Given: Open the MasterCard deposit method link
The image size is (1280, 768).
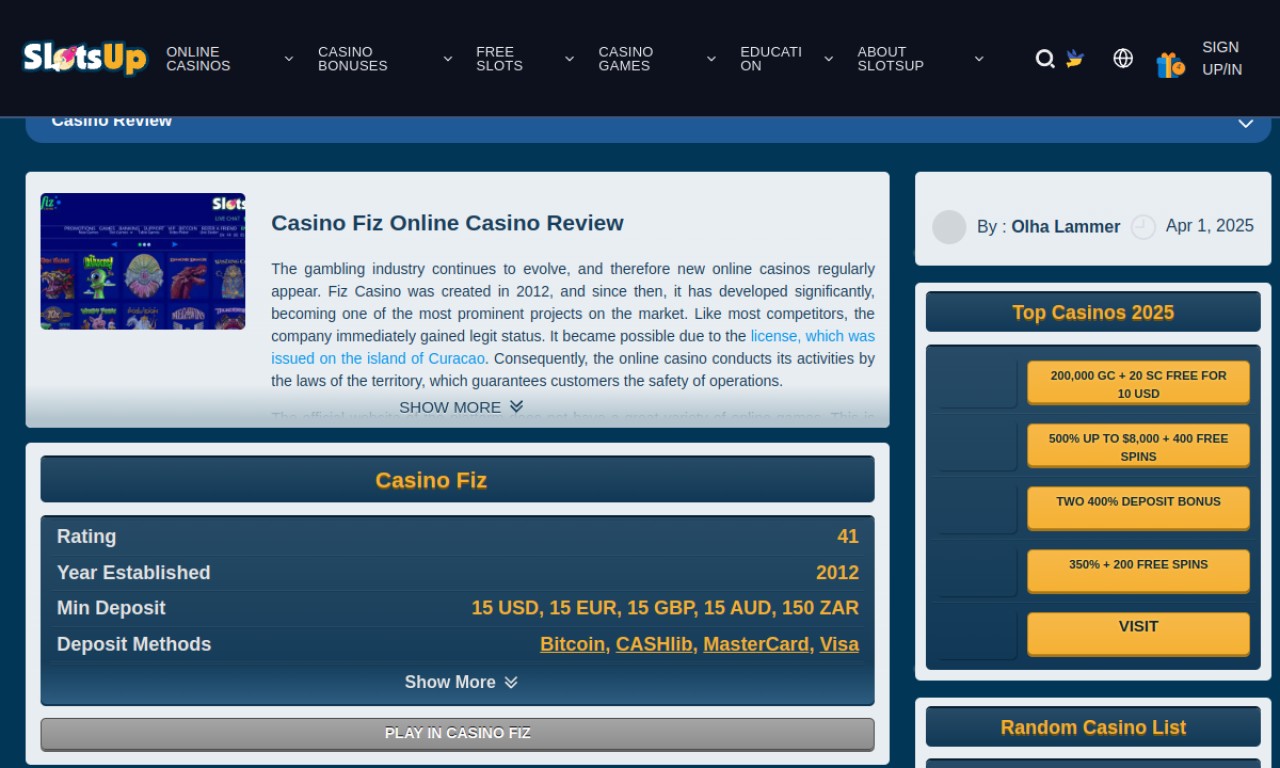Looking at the screenshot, I should pyautogui.click(x=756, y=644).
